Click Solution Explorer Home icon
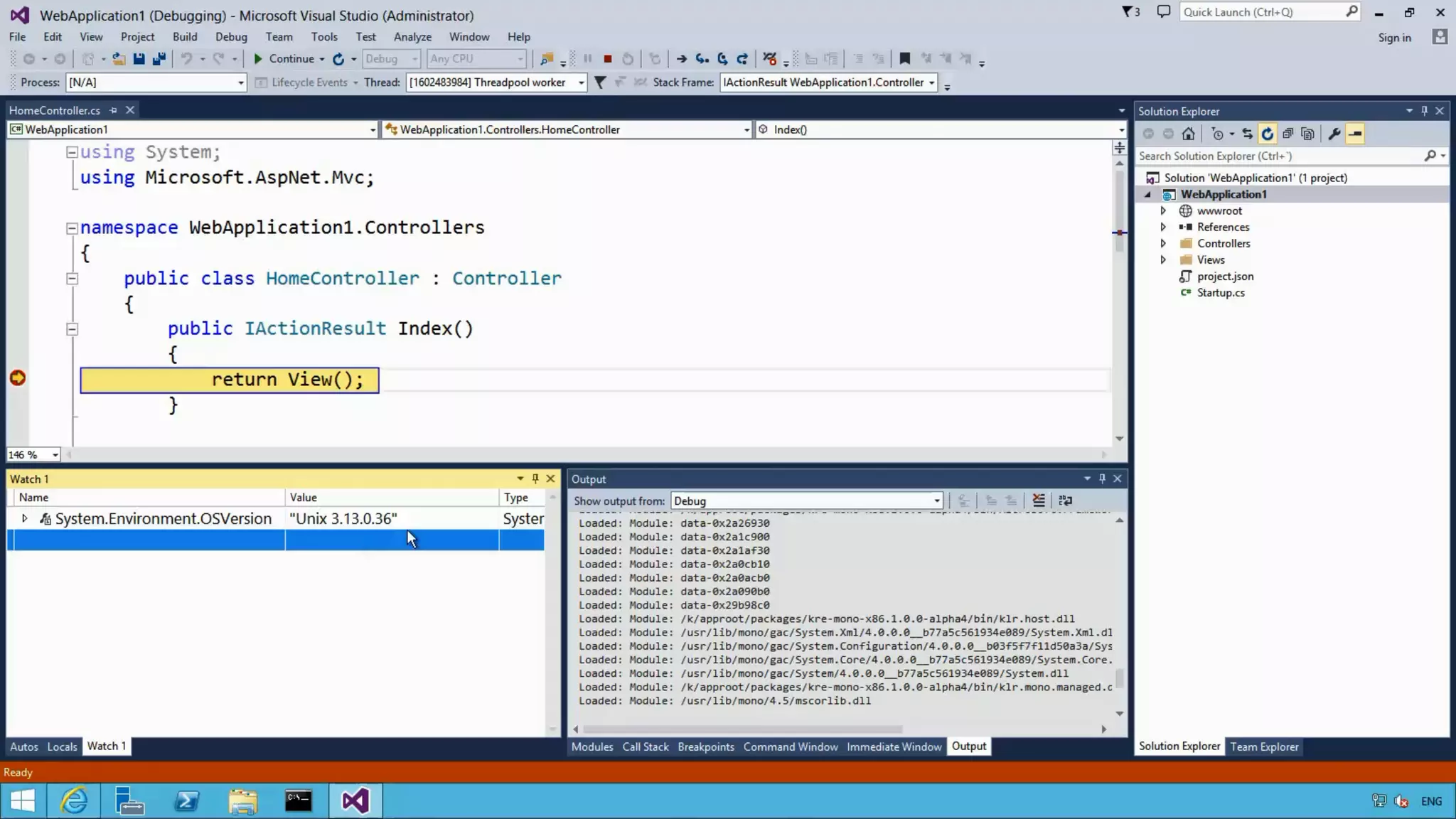The height and width of the screenshot is (819, 1456). [1188, 134]
